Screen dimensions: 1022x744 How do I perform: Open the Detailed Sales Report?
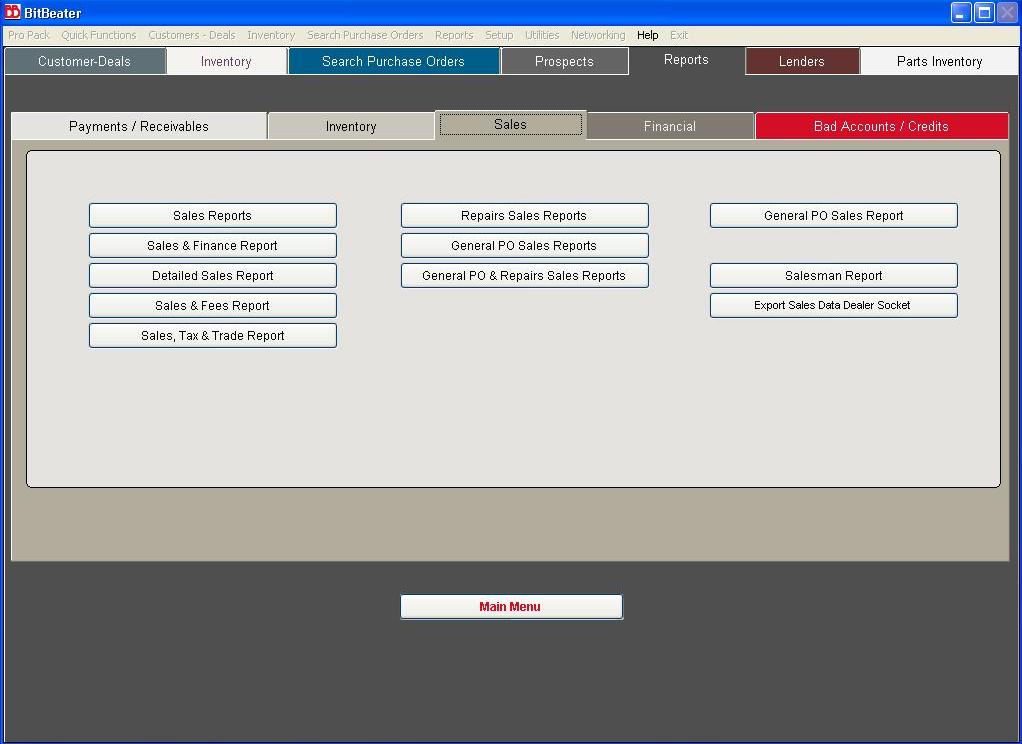pyautogui.click(x=212, y=275)
